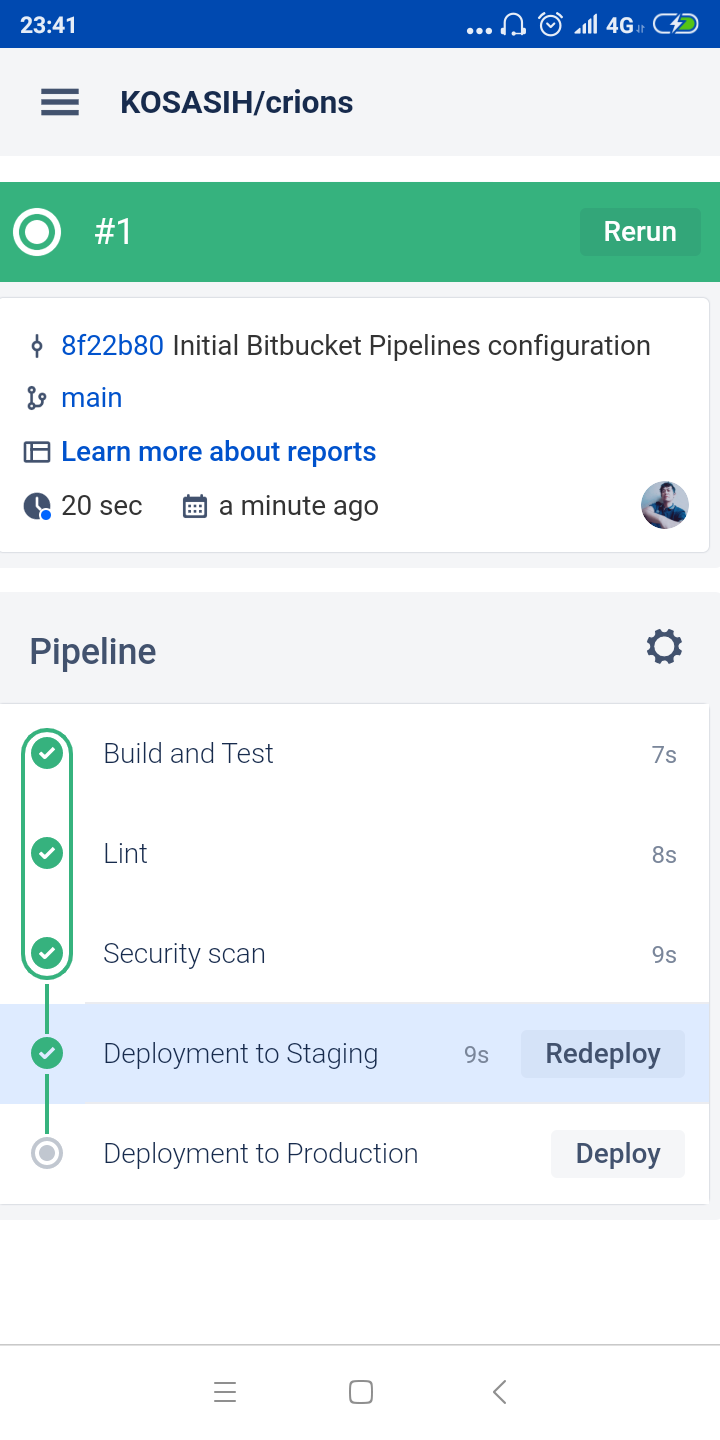Tap the user avatar thumbnail

[x=664, y=505]
